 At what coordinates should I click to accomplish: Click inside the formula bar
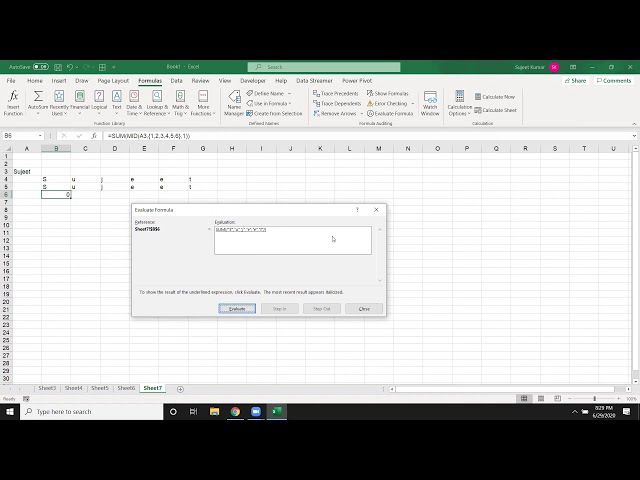tap(365, 136)
